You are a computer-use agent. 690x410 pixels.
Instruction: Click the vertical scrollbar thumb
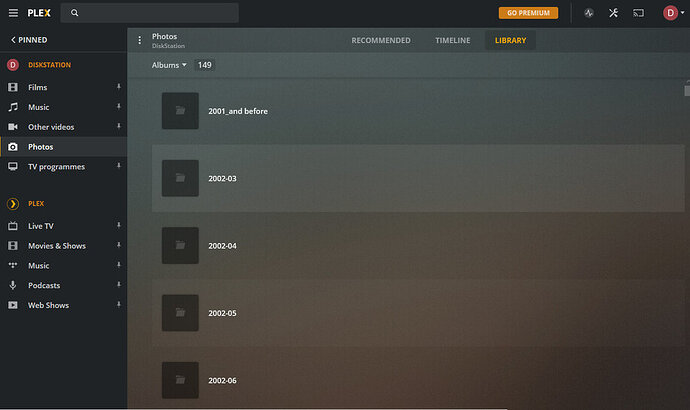click(x=687, y=90)
